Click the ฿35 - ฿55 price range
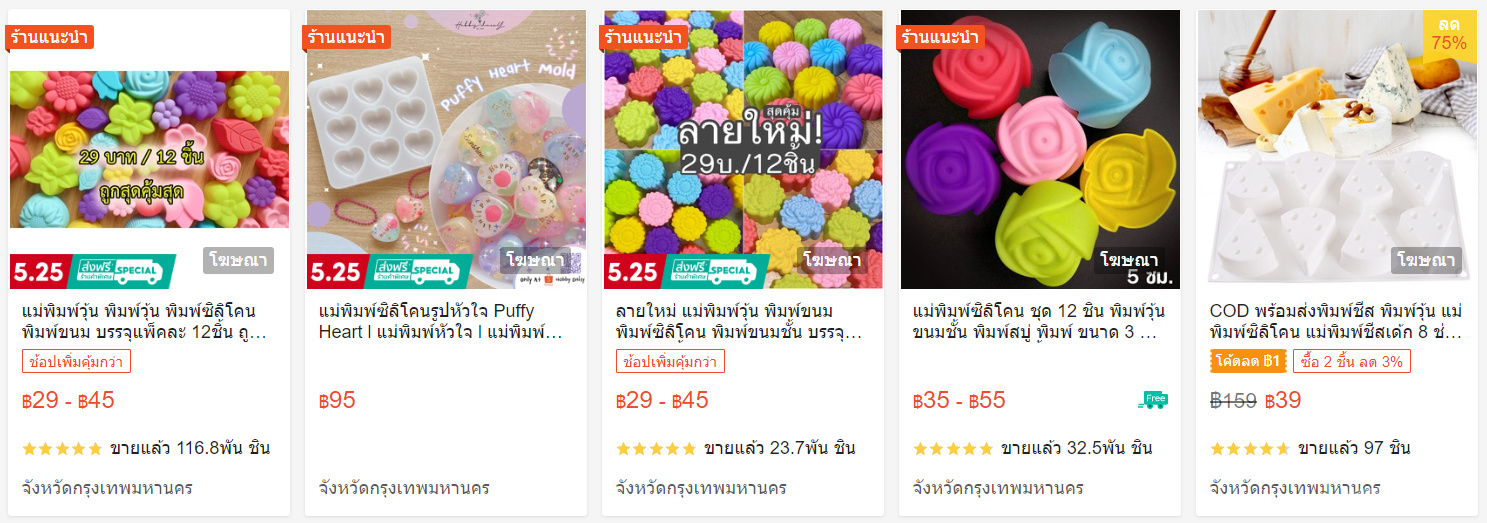This screenshot has height=523, width=1487. [x=958, y=400]
